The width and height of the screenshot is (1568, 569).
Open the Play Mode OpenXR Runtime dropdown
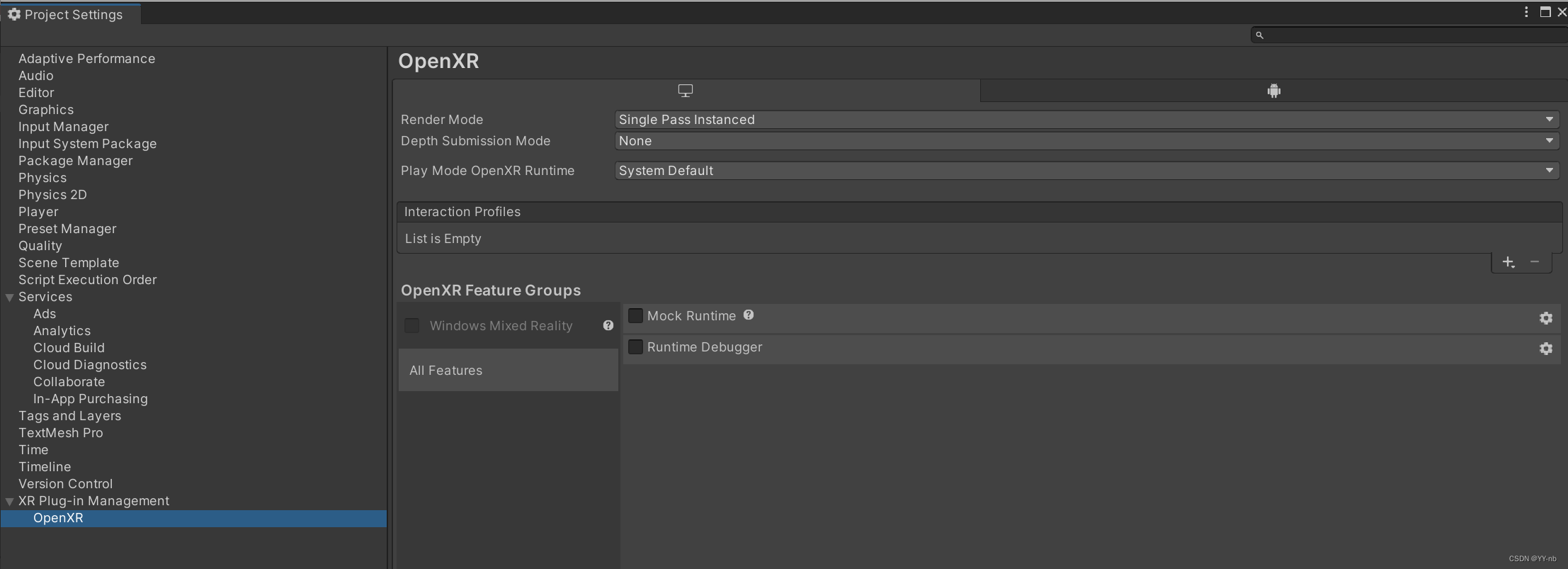coord(1087,171)
